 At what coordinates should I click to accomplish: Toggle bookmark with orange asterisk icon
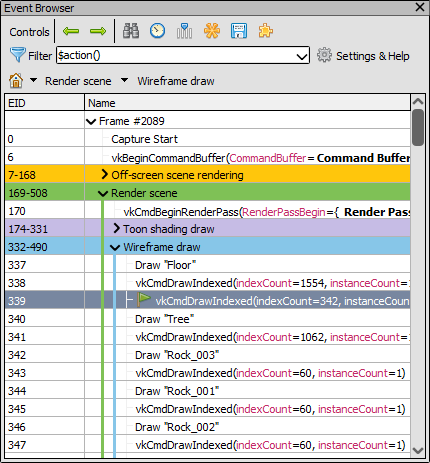pyautogui.click(x=212, y=31)
